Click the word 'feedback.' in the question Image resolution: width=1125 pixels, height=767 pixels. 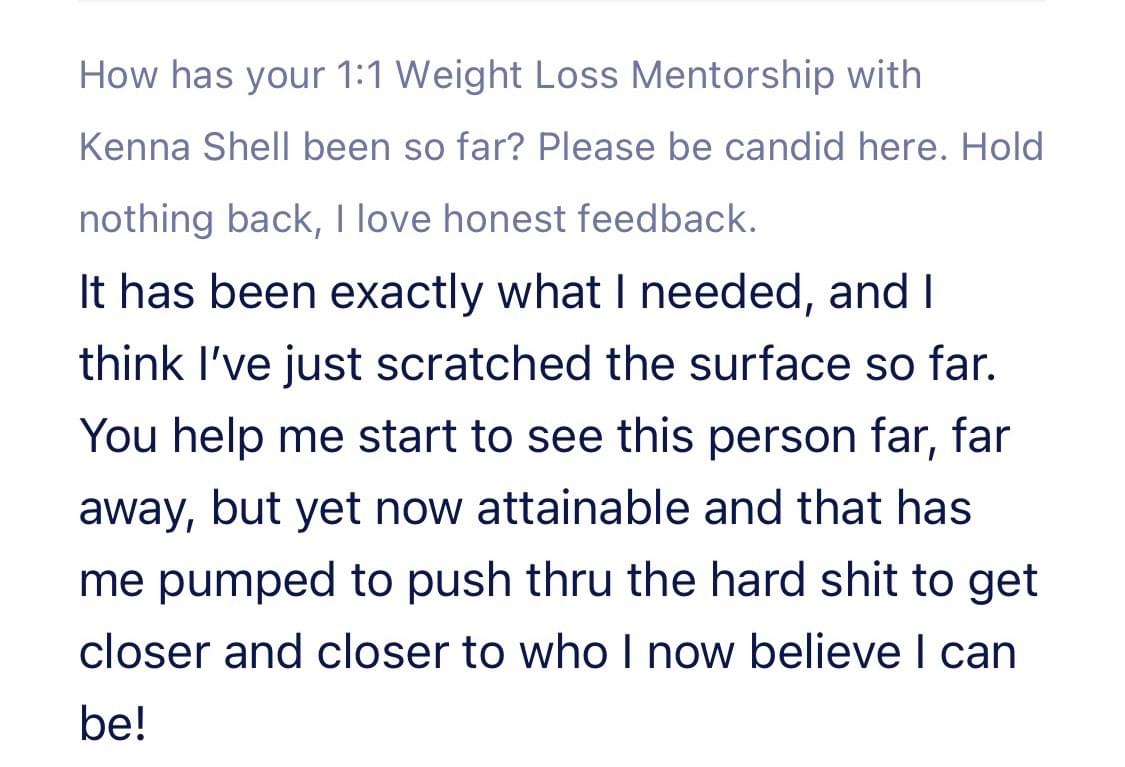pyautogui.click(x=667, y=218)
